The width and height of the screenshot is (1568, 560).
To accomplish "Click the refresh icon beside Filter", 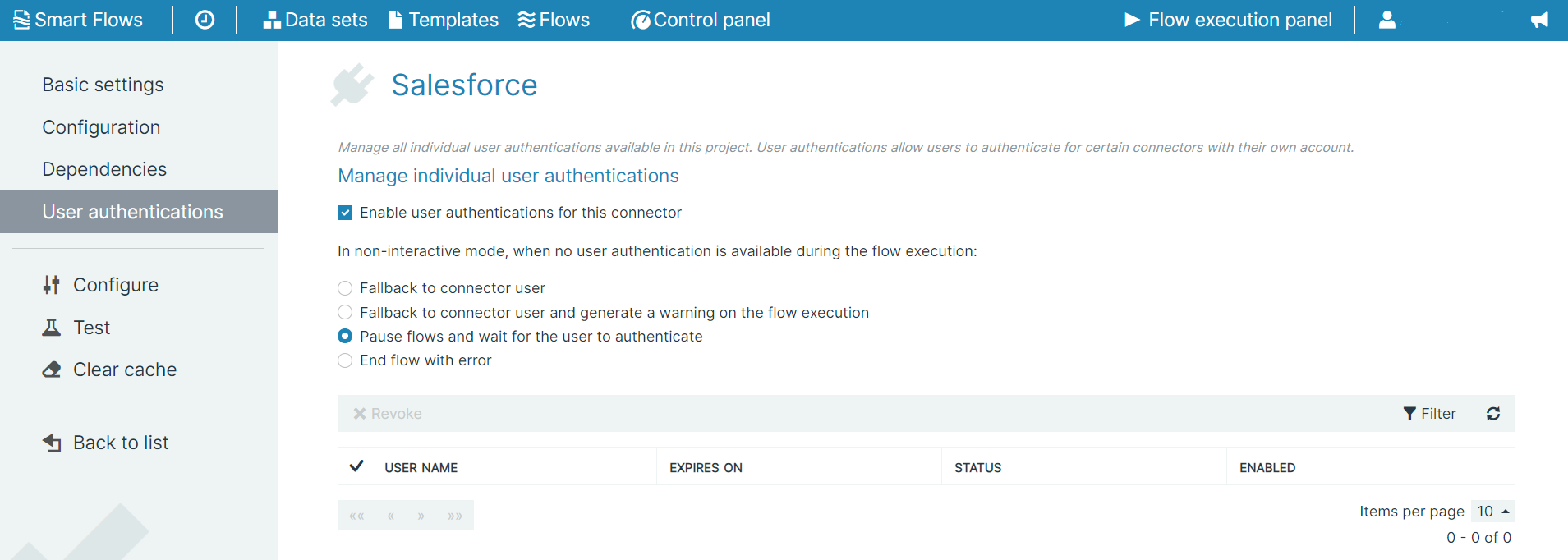I will point(1493,414).
